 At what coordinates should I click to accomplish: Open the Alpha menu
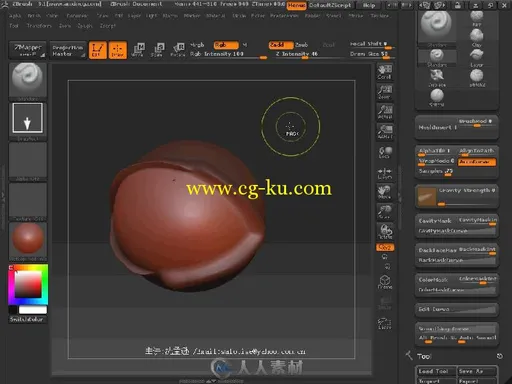(x=15, y=16)
